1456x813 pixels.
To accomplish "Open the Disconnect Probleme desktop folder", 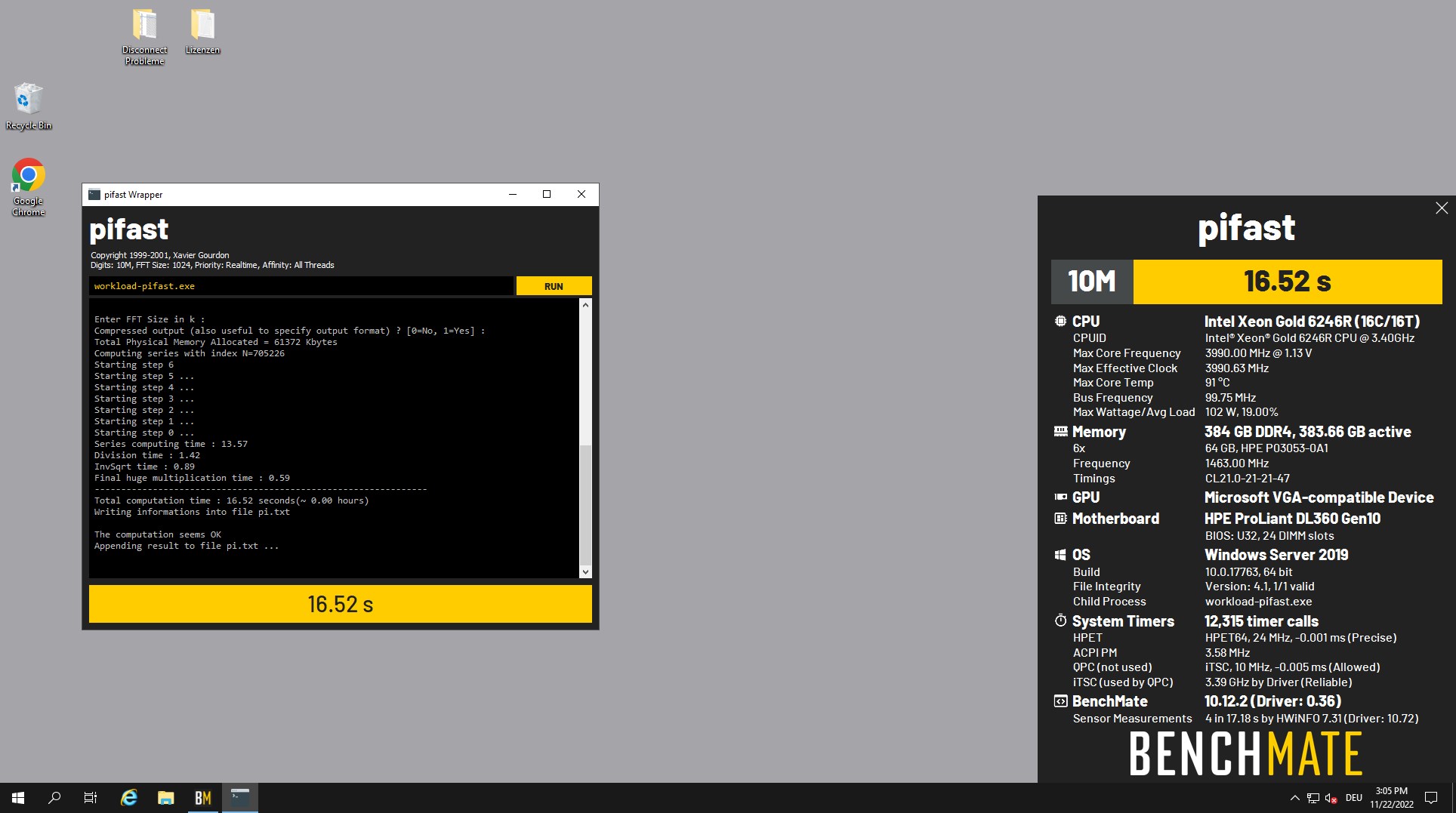I will pos(144,37).
